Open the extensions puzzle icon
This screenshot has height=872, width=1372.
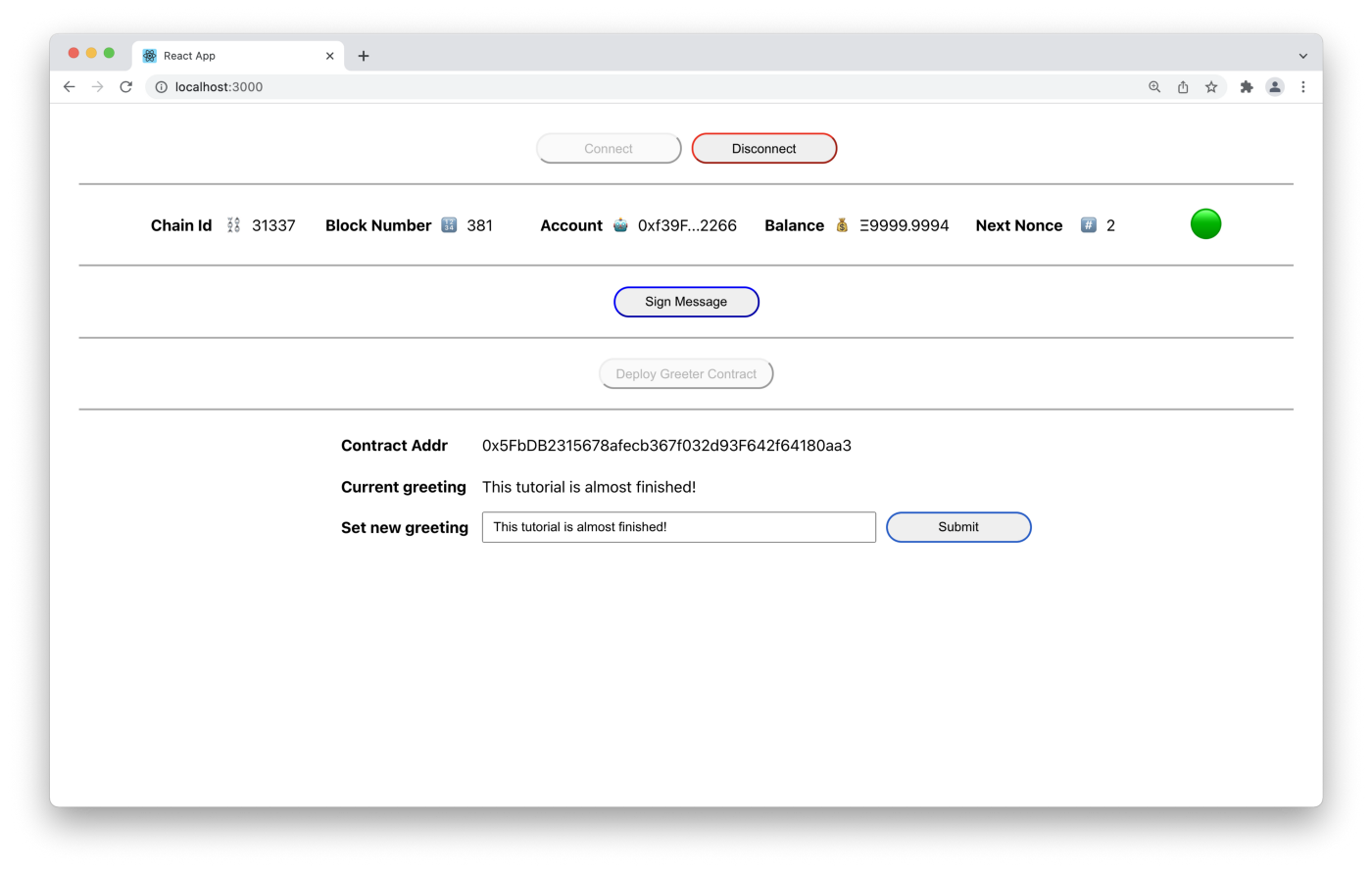click(1247, 86)
